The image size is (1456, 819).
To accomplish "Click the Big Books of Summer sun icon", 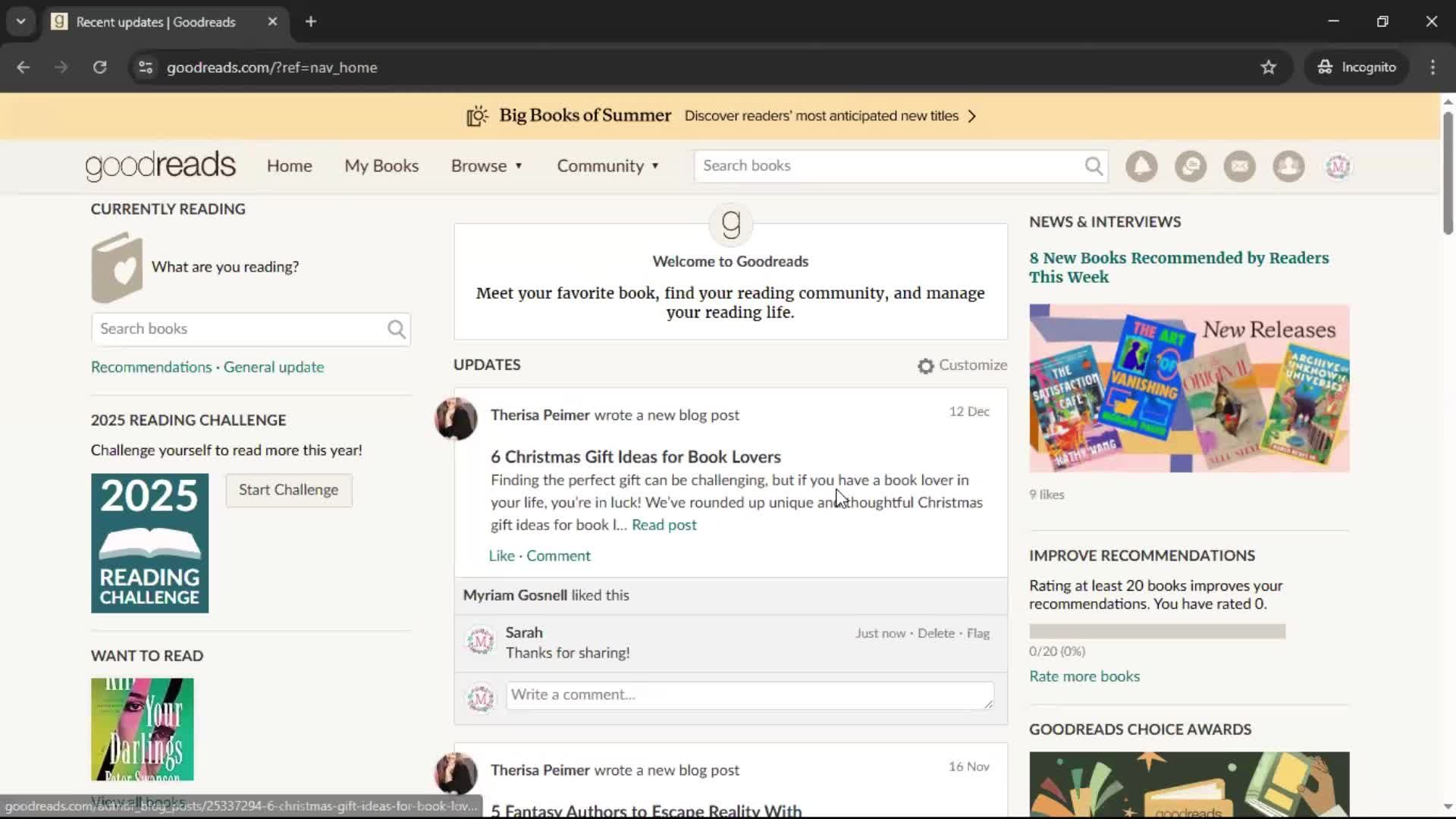I will point(477,116).
